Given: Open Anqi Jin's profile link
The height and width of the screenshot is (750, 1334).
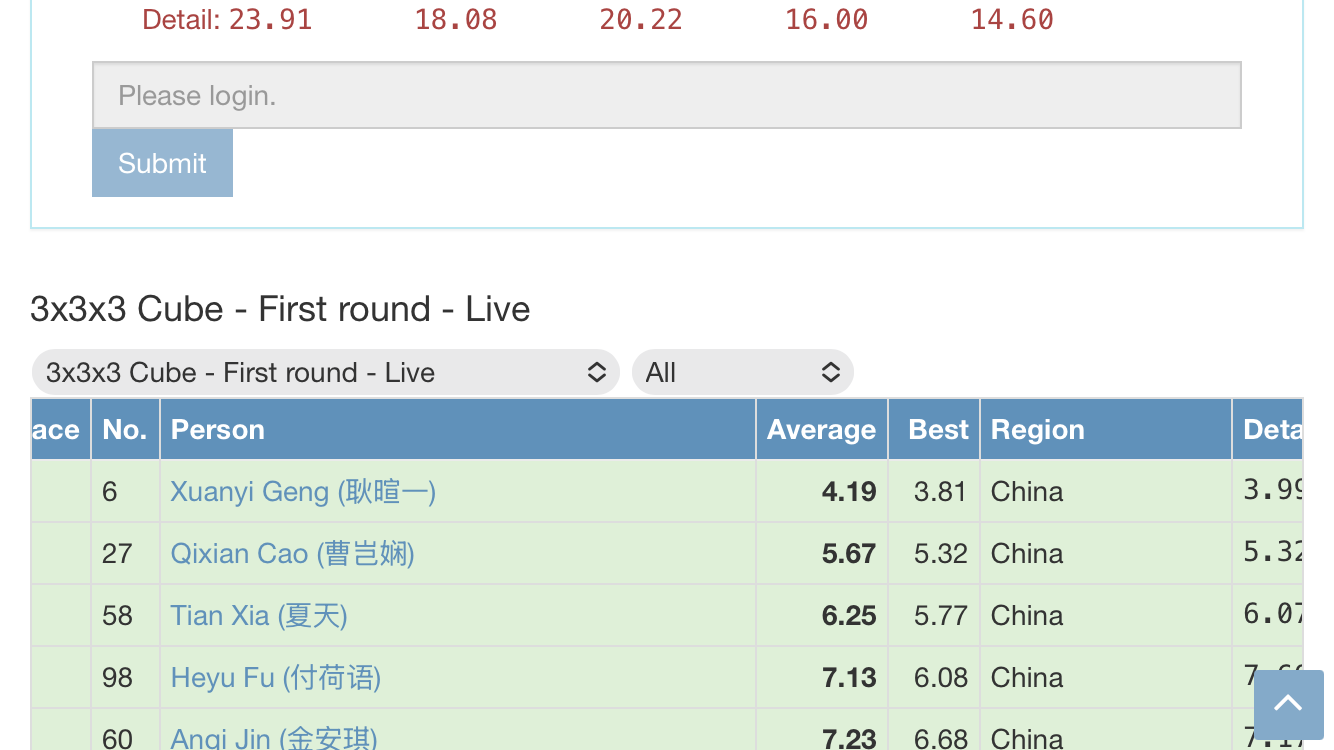Looking at the screenshot, I should coord(274,738).
